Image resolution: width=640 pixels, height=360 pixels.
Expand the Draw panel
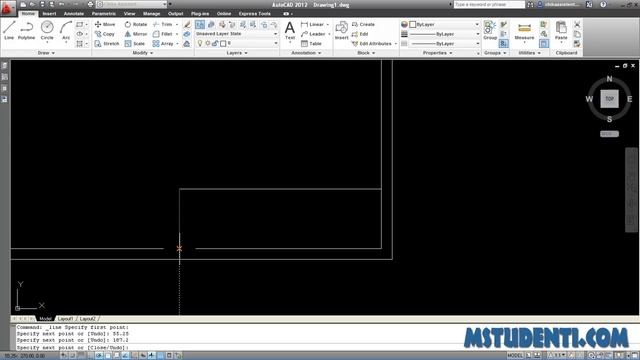pos(46,53)
